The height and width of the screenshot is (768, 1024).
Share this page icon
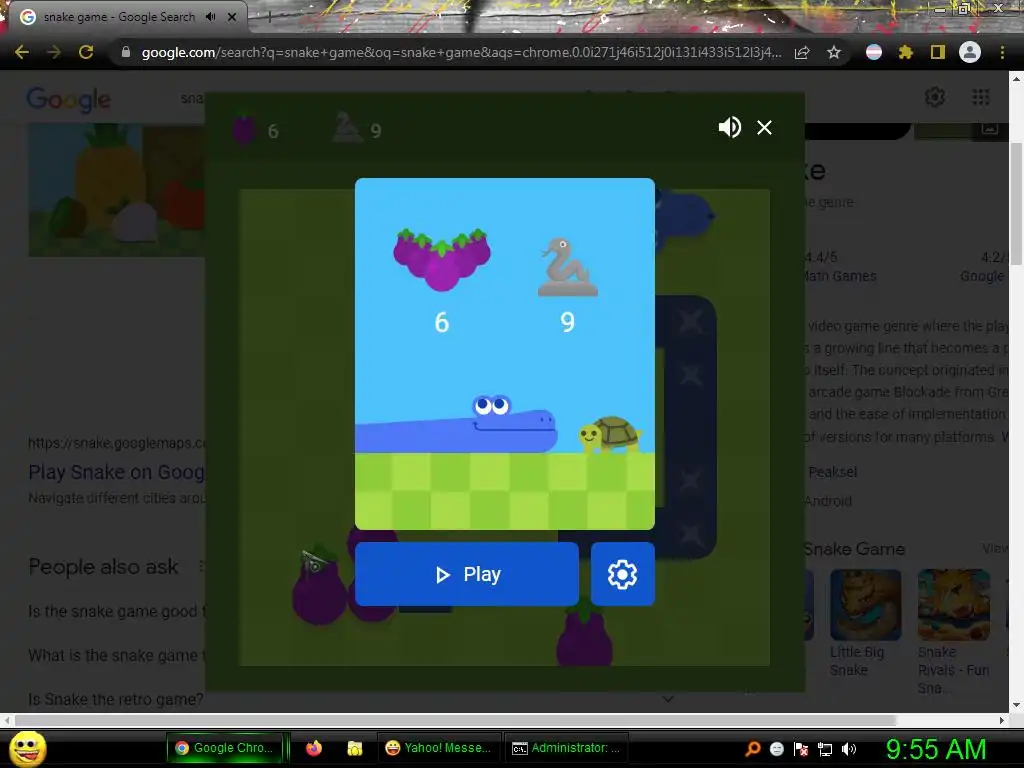coord(802,52)
